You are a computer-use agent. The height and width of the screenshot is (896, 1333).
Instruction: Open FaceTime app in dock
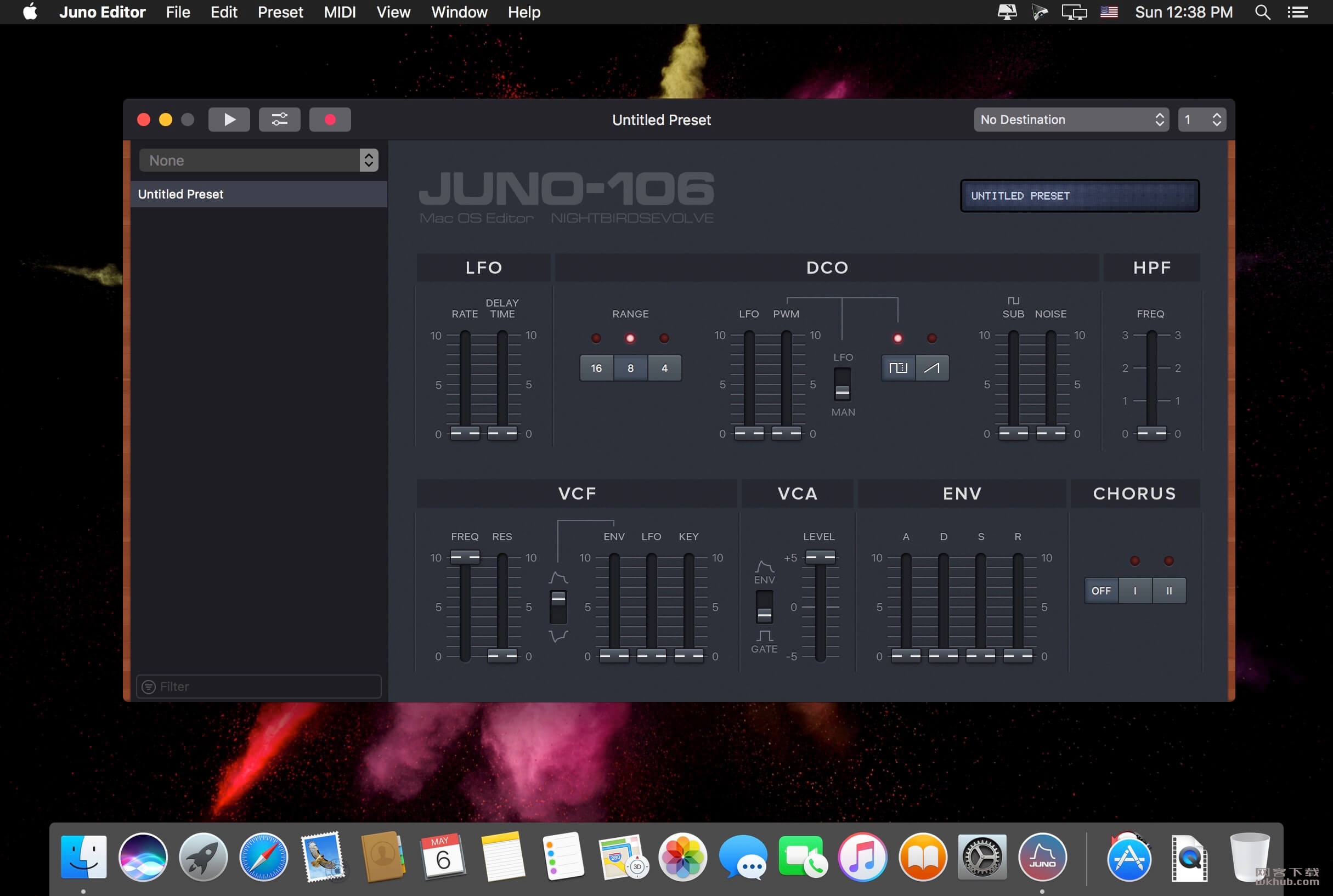point(803,857)
